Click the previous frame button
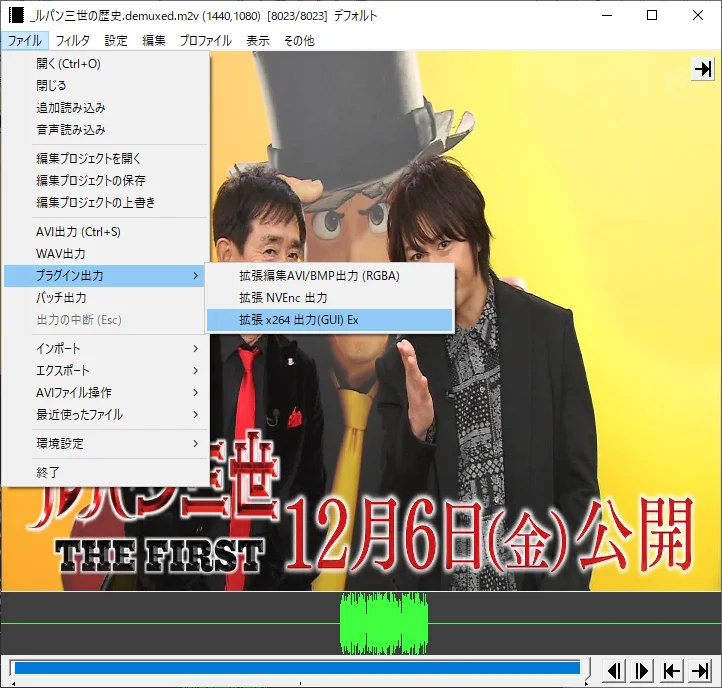This screenshot has width=722, height=688. coord(616,670)
